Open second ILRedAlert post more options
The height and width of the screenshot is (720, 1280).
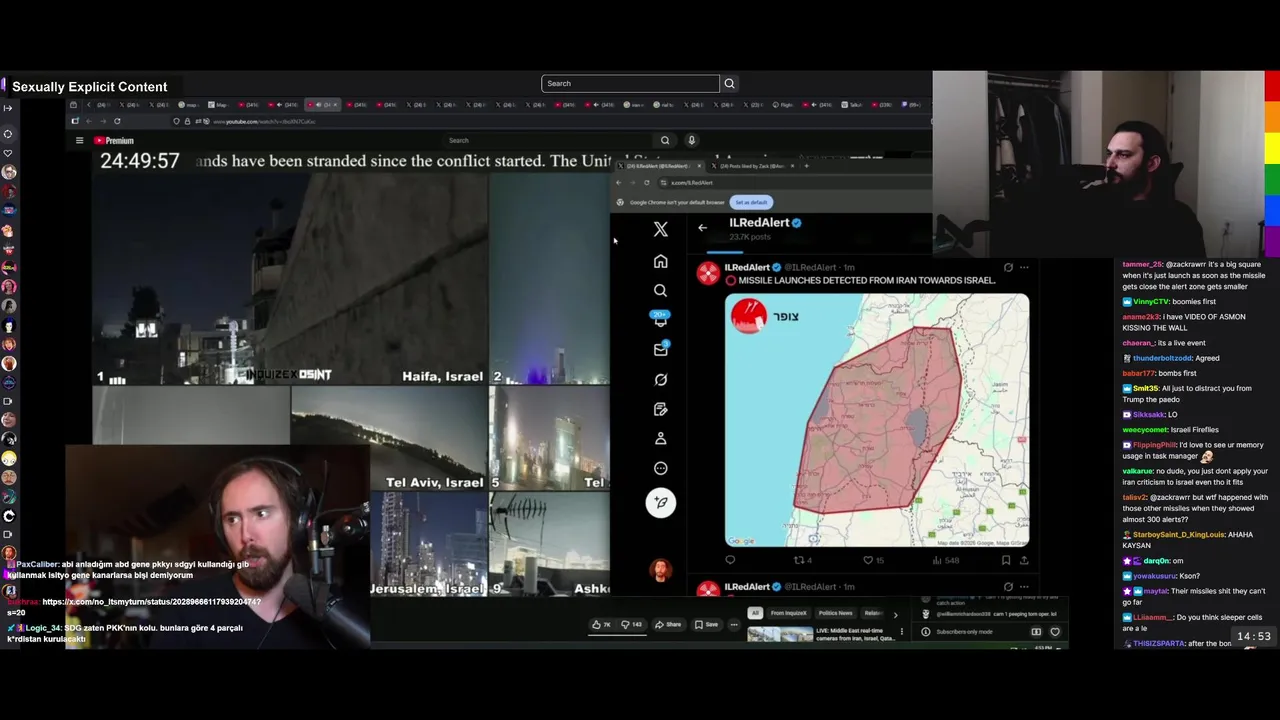(x=1024, y=587)
